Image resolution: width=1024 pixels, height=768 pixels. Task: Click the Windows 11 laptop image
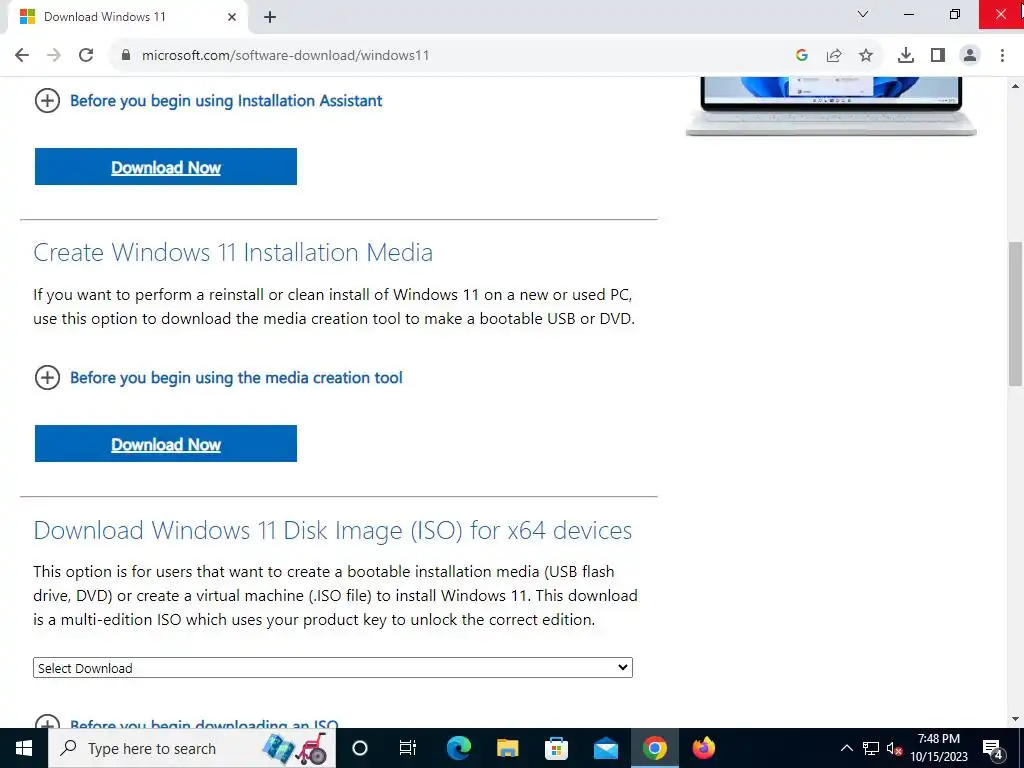pyautogui.click(x=831, y=106)
